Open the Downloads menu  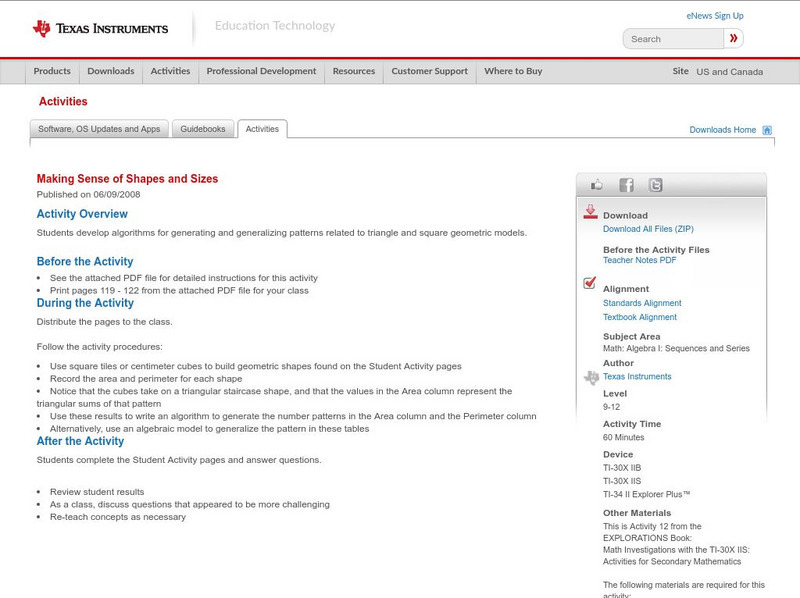[x=111, y=71]
